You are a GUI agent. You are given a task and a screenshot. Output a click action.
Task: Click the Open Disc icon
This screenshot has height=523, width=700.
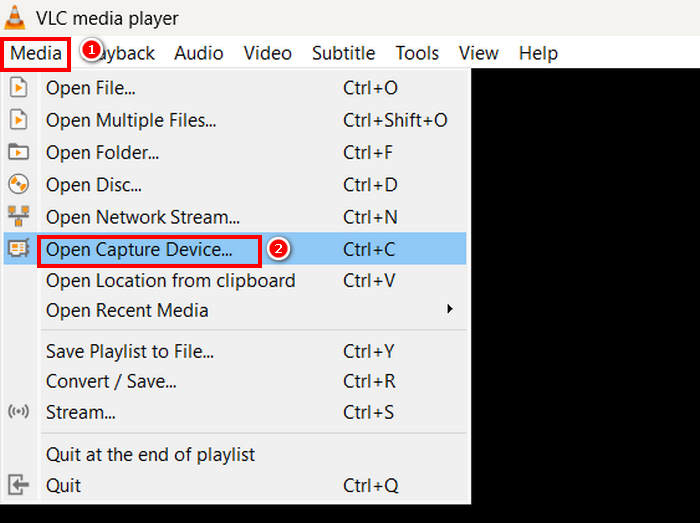coord(18,184)
